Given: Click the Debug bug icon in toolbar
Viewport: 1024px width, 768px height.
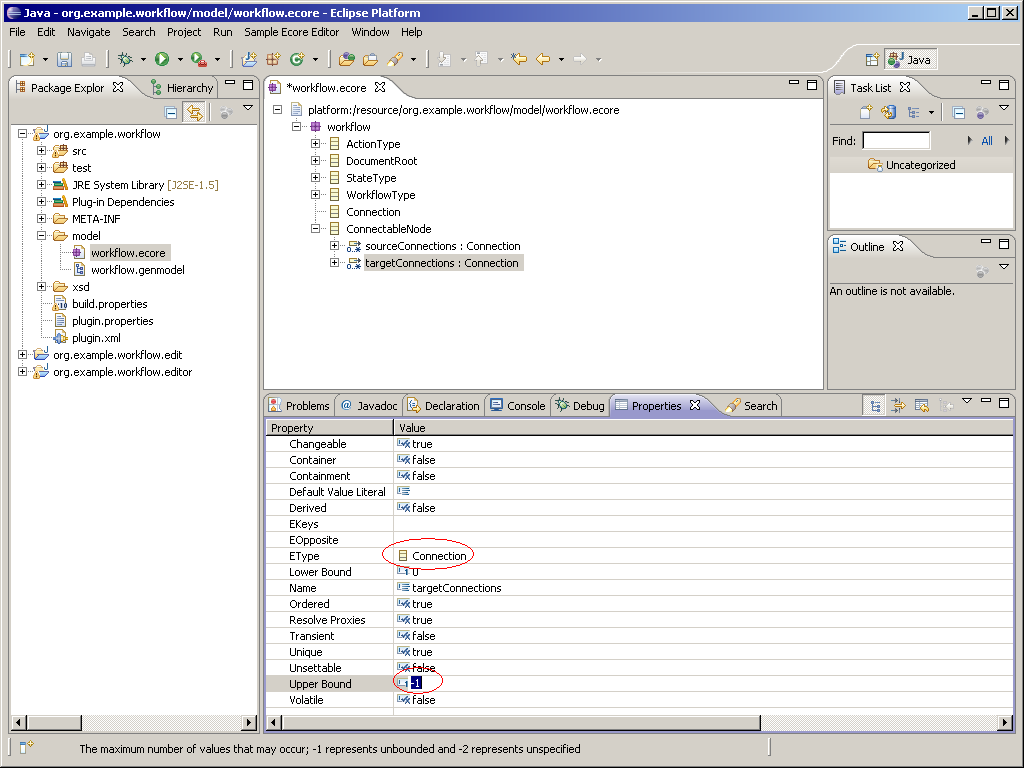Looking at the screenshot, I should (x=125, y=60).
